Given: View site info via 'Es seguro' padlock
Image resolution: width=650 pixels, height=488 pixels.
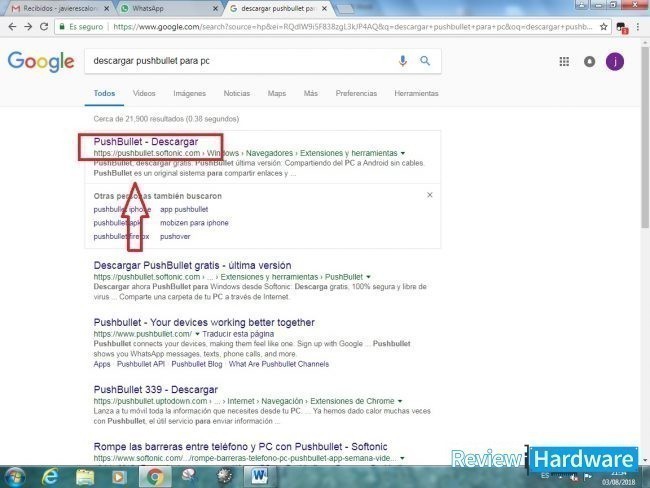Looking at the screenshot, I should click(x=81, y=27).
